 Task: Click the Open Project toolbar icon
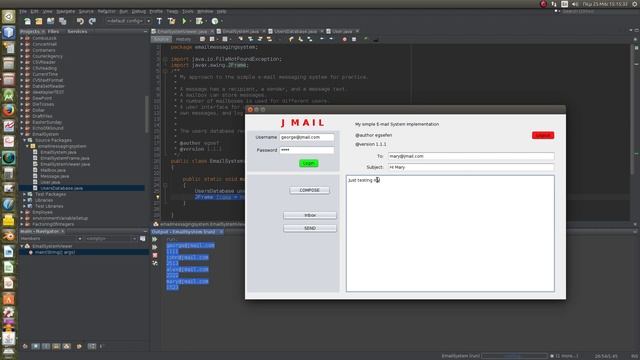pos(51,21)
